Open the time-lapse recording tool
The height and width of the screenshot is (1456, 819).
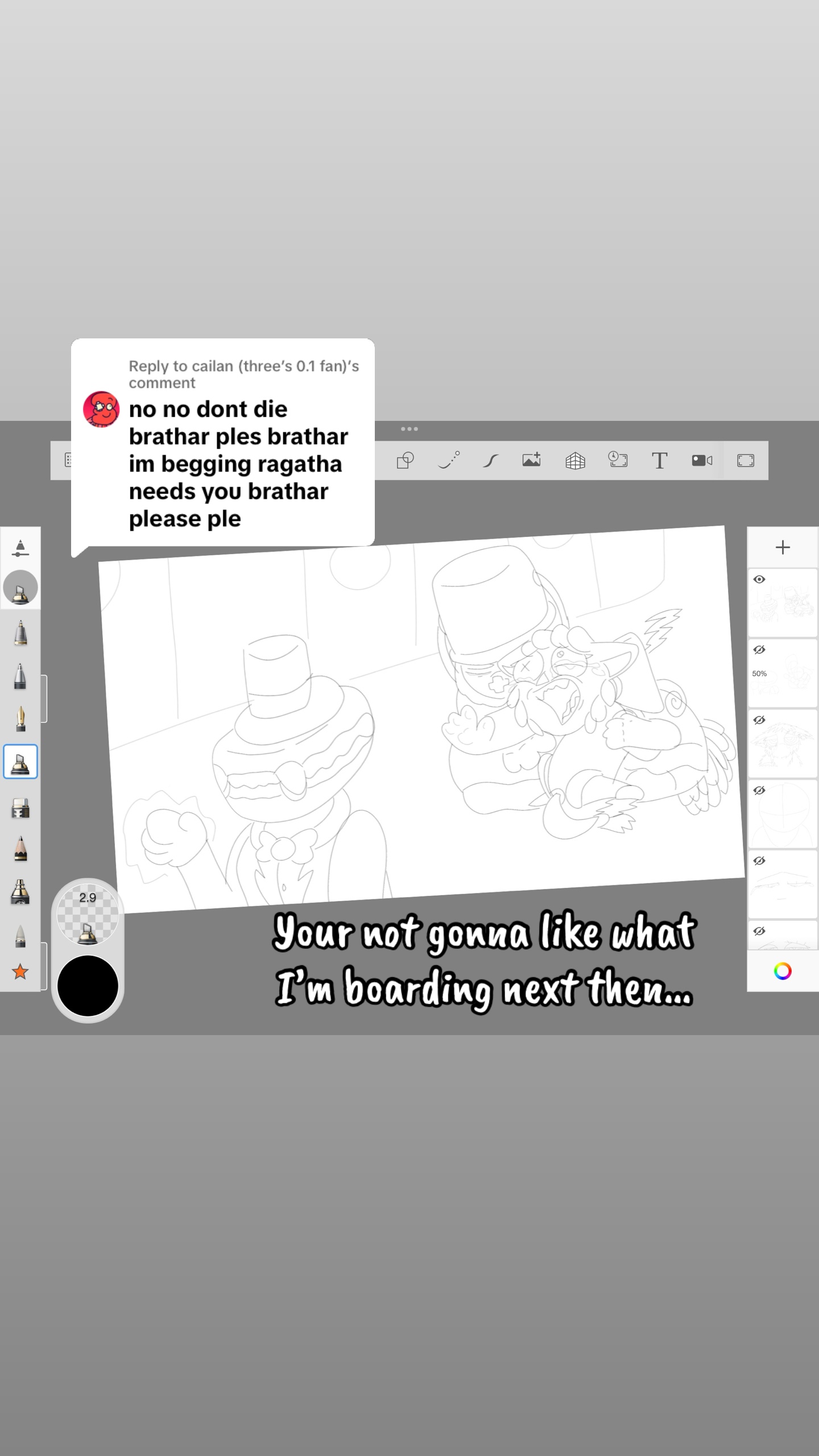[x=618, y=460]
